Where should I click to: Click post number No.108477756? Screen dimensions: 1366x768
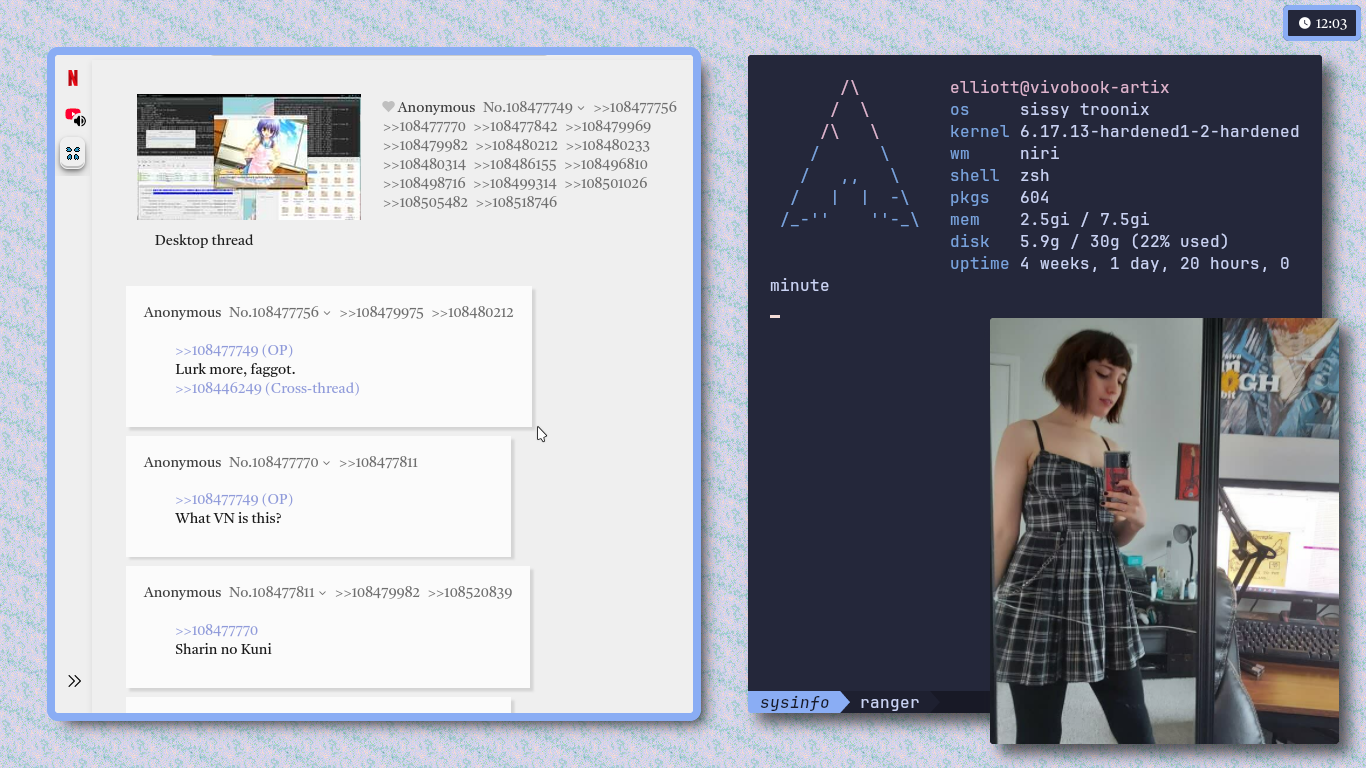[x=273, y=312]
